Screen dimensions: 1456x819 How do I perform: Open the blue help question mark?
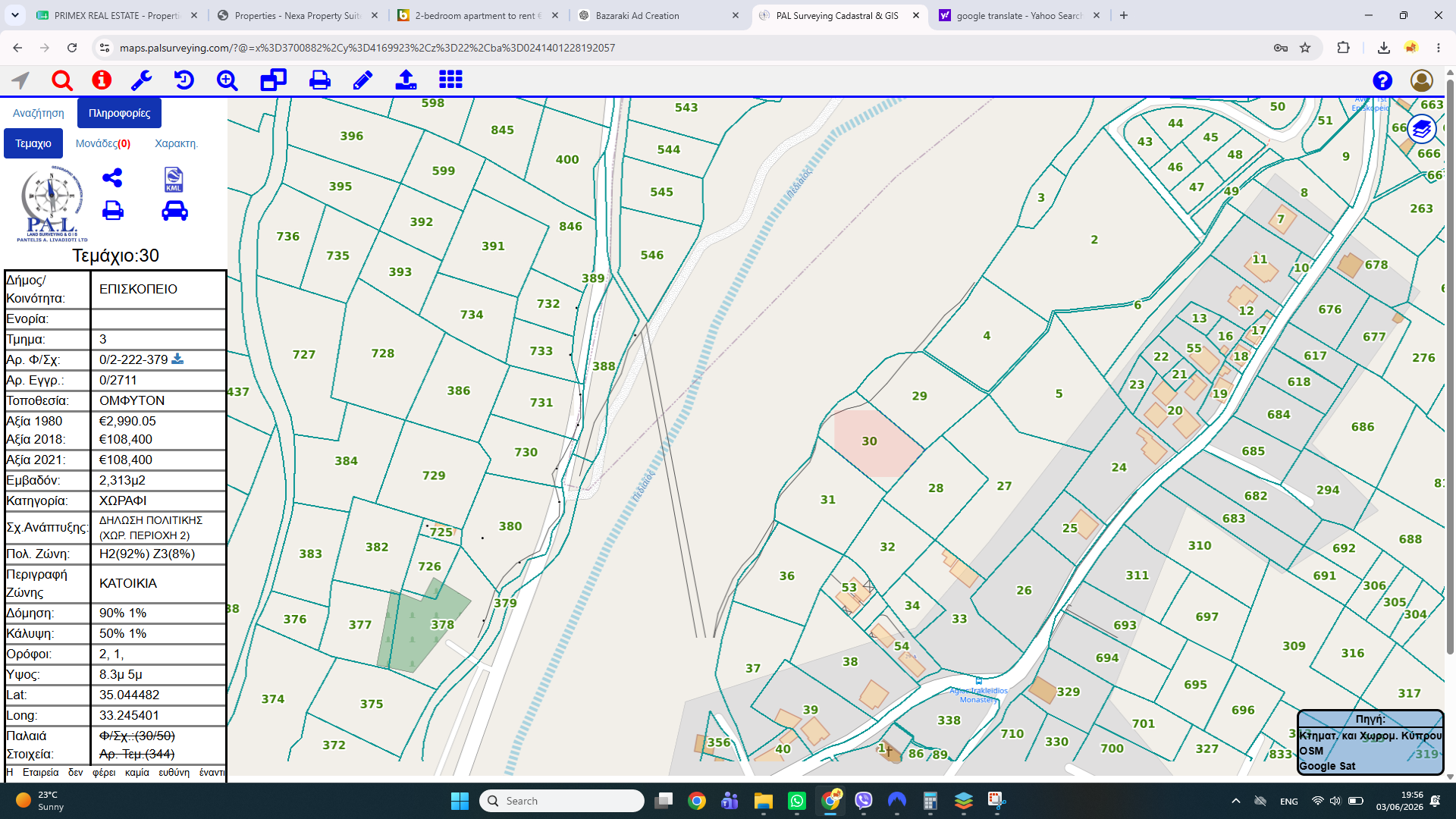pos(1382,80)
